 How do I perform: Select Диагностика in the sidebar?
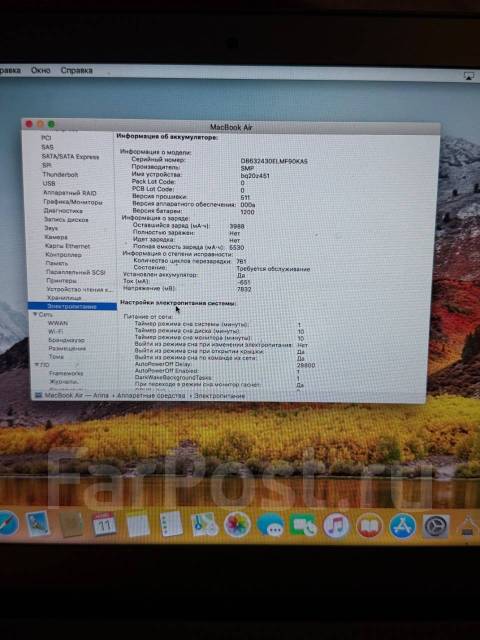[63, 211]
